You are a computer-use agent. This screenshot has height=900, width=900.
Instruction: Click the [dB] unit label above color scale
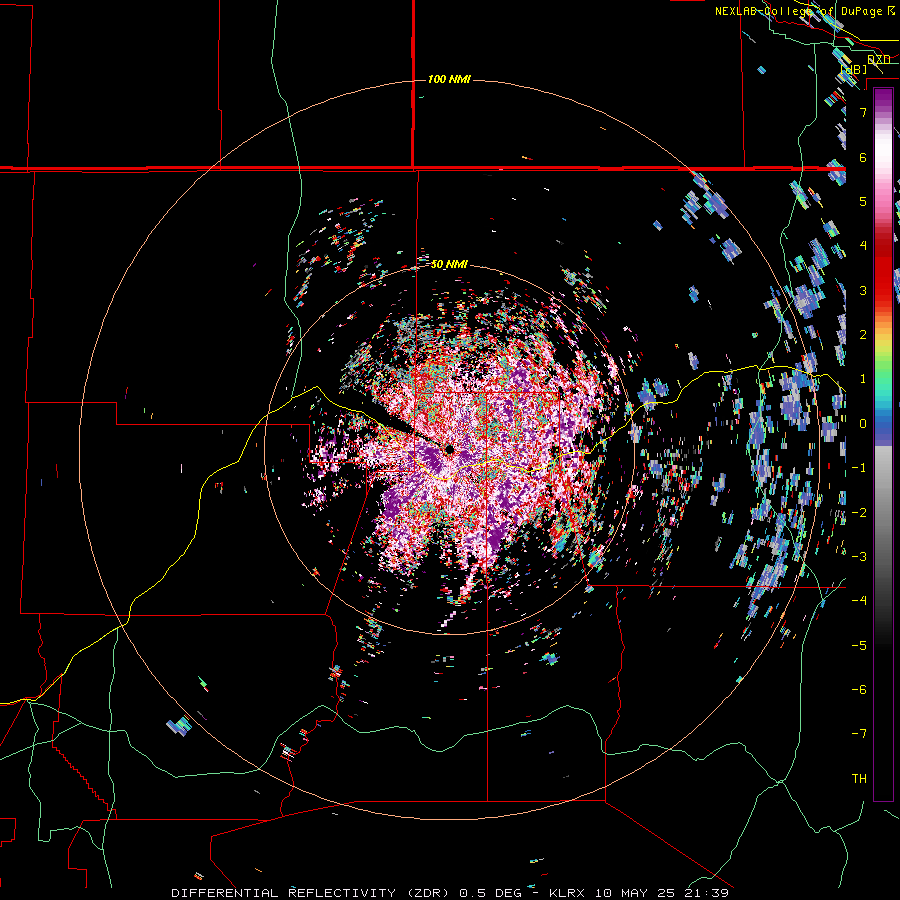(854, 69)
